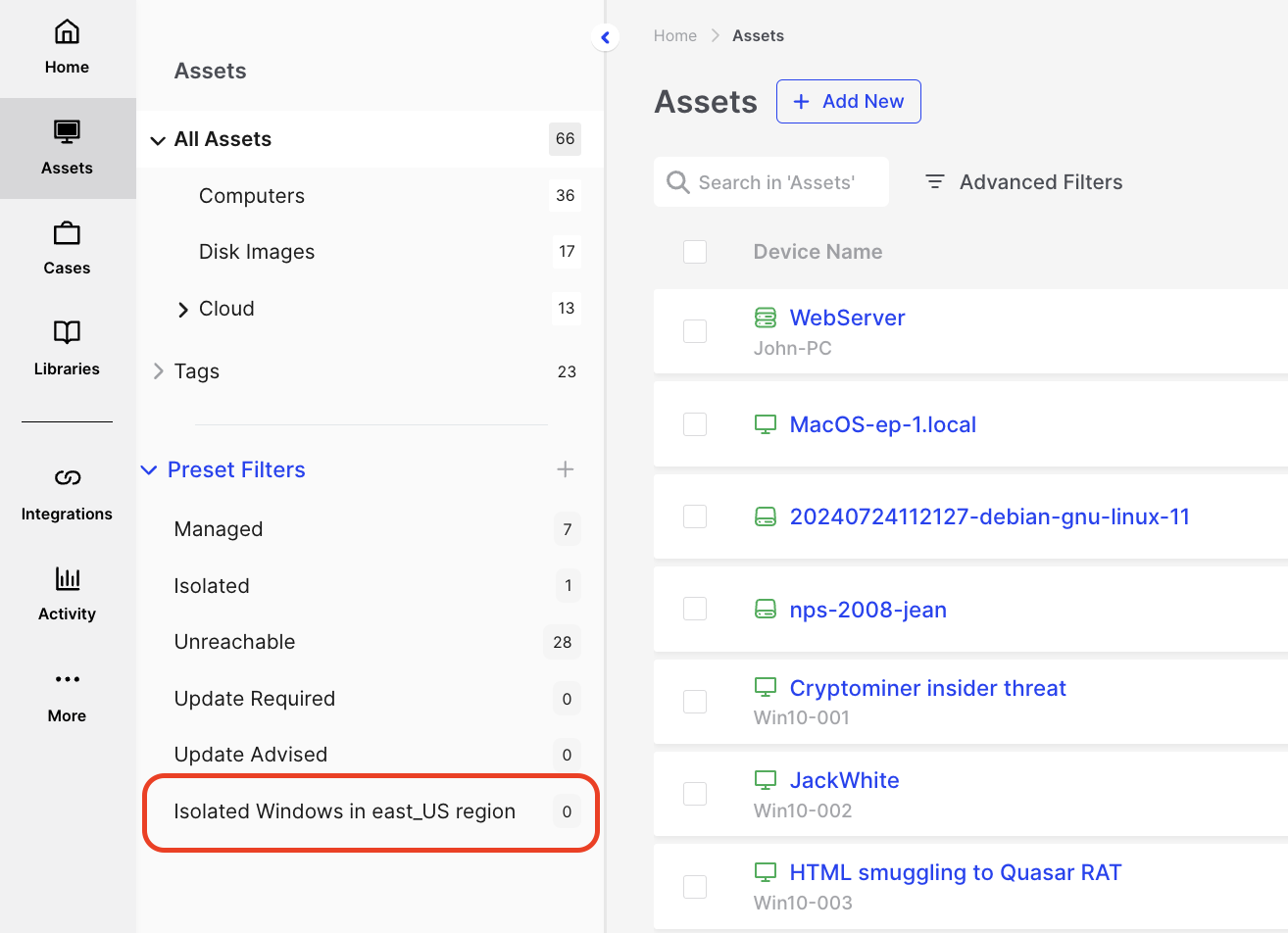Viewport: 1288px width, 933px height.
Task: Open the Activity chart icon
Action: click(67, 578)
